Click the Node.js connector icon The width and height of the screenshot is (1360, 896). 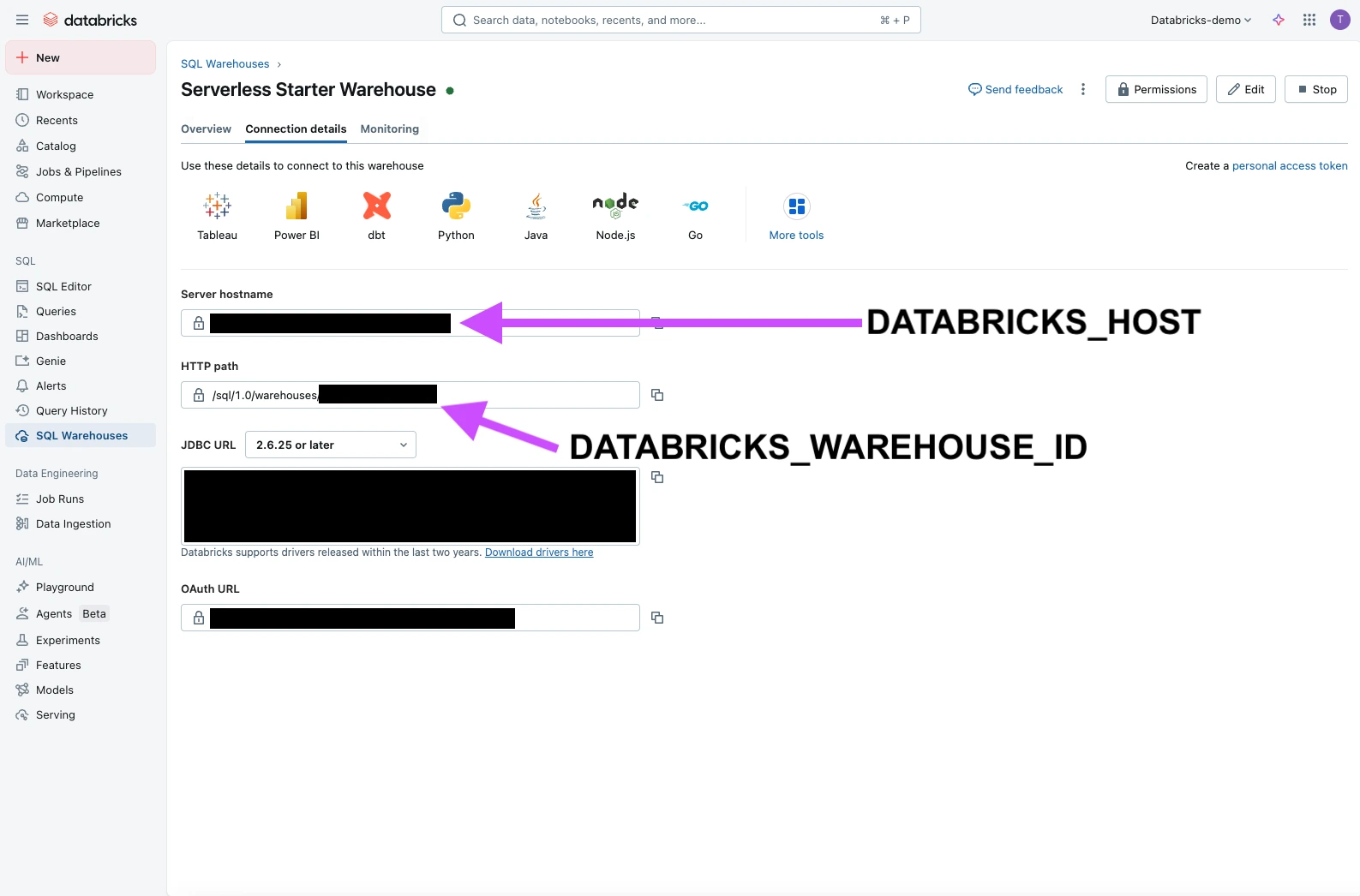[x=615, y=206]
